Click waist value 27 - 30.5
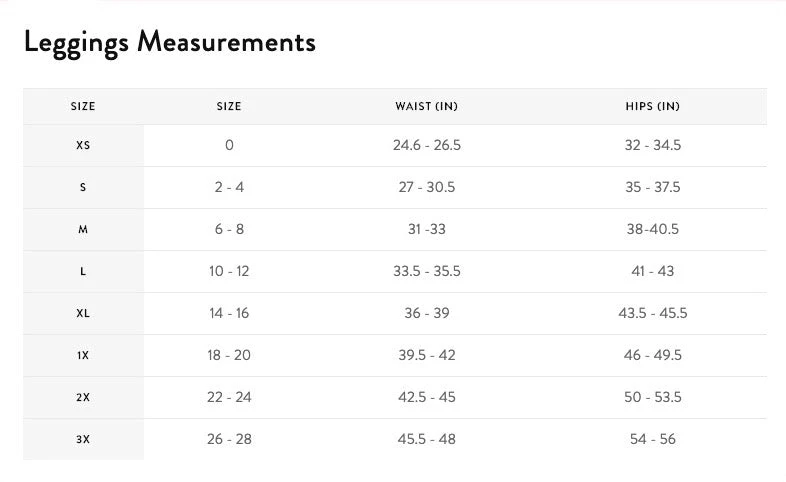The height and width of the screenshot is (482, 786). 426,187
